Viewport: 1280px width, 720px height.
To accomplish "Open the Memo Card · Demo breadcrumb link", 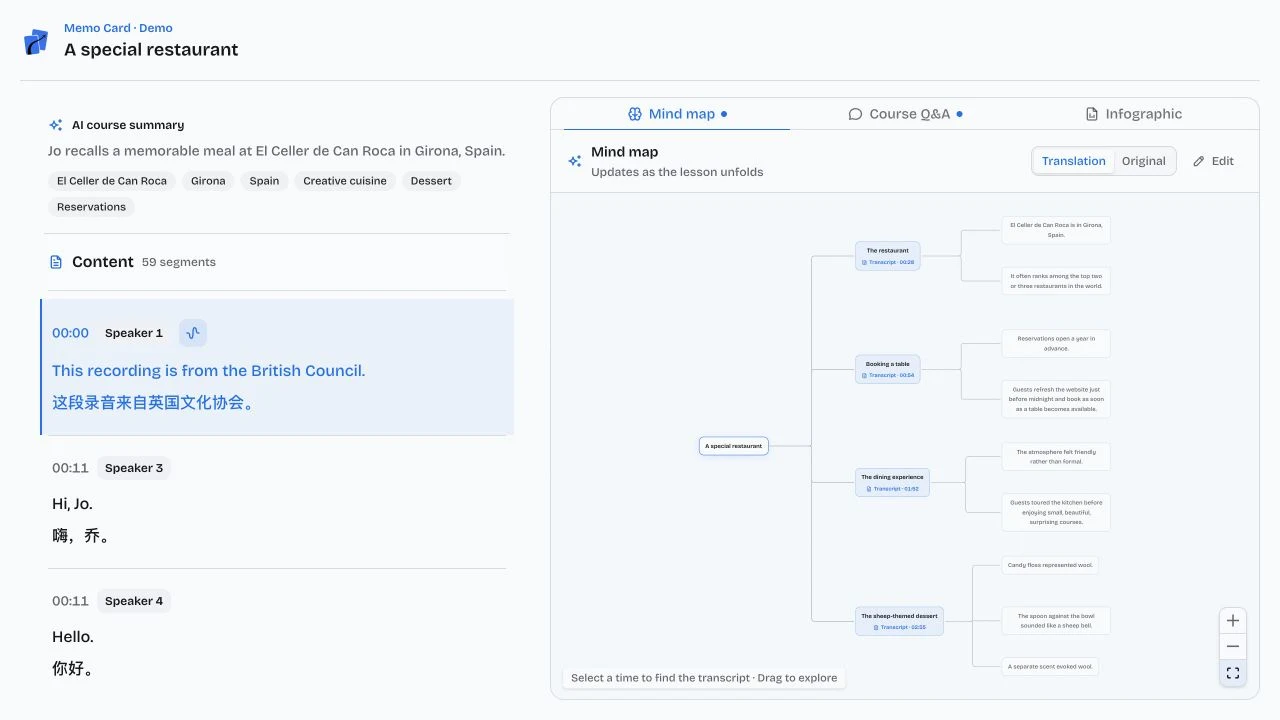I will point(118,28).
